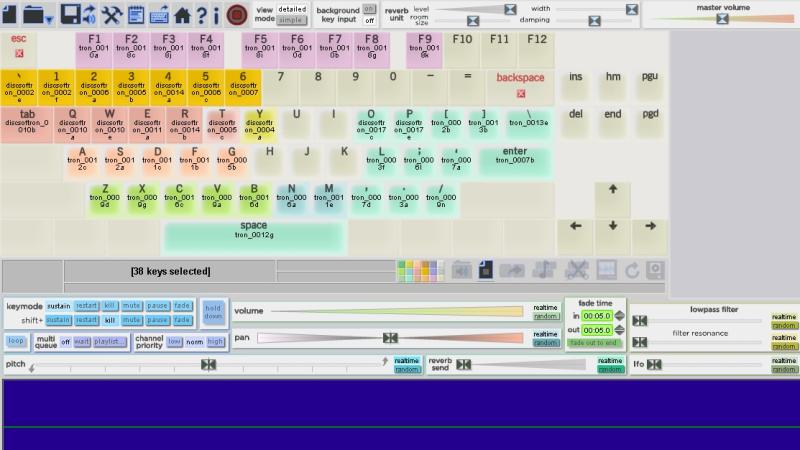This screenshot has height=450, width=800.
Task: Create a new keymap with the blank page icon
Action: tap(9, 14)
